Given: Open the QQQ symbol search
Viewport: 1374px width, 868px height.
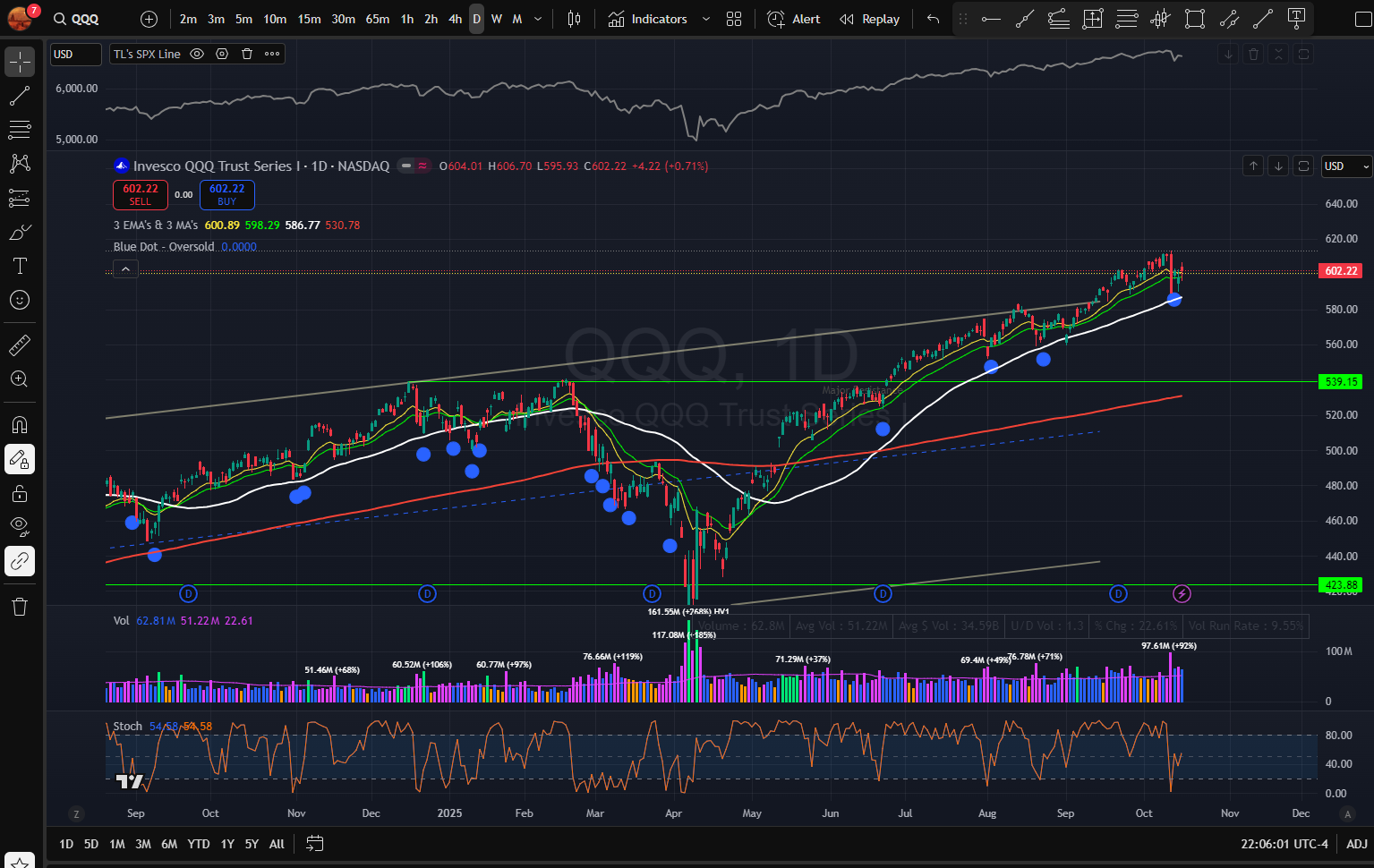Looking at the screenshot, I should click(x=76, y=19).
